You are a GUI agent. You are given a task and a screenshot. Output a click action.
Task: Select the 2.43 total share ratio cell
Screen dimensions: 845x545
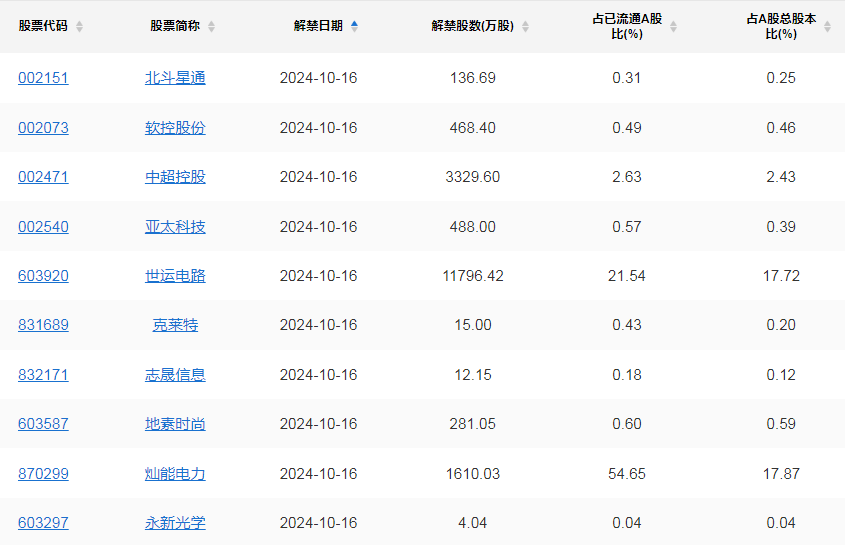point(781,177)
